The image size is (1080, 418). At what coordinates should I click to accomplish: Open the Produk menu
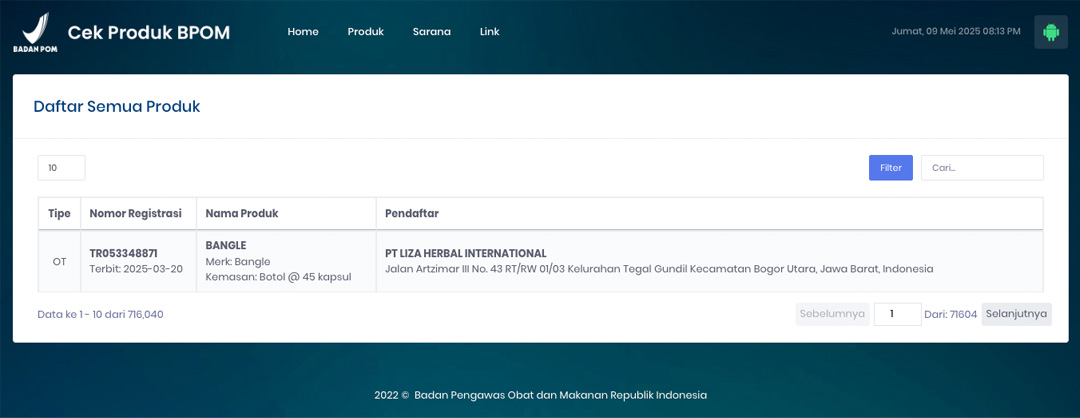click(x=366, y=32)
